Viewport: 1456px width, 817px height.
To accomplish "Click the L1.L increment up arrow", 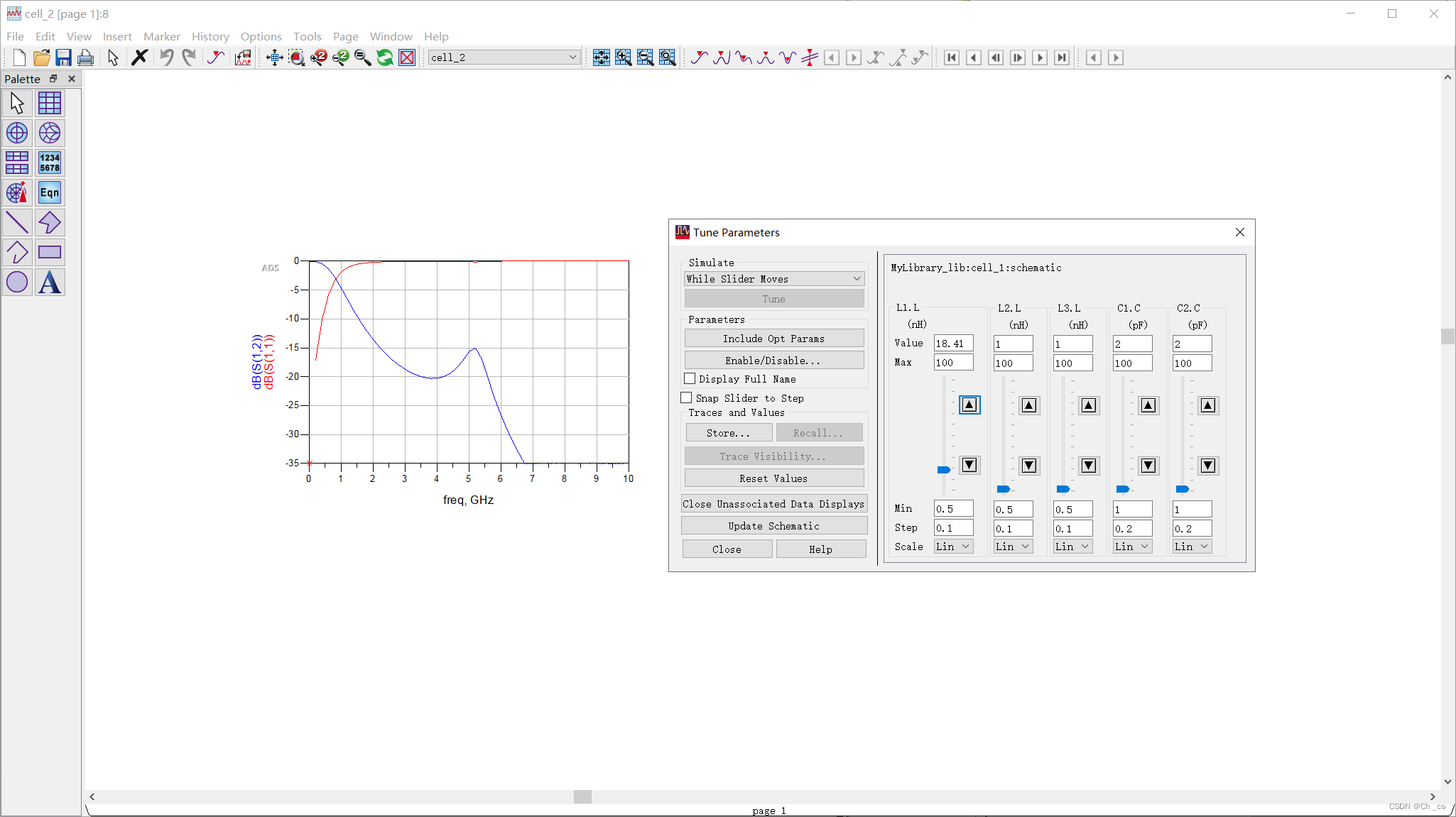I will 969,405.
